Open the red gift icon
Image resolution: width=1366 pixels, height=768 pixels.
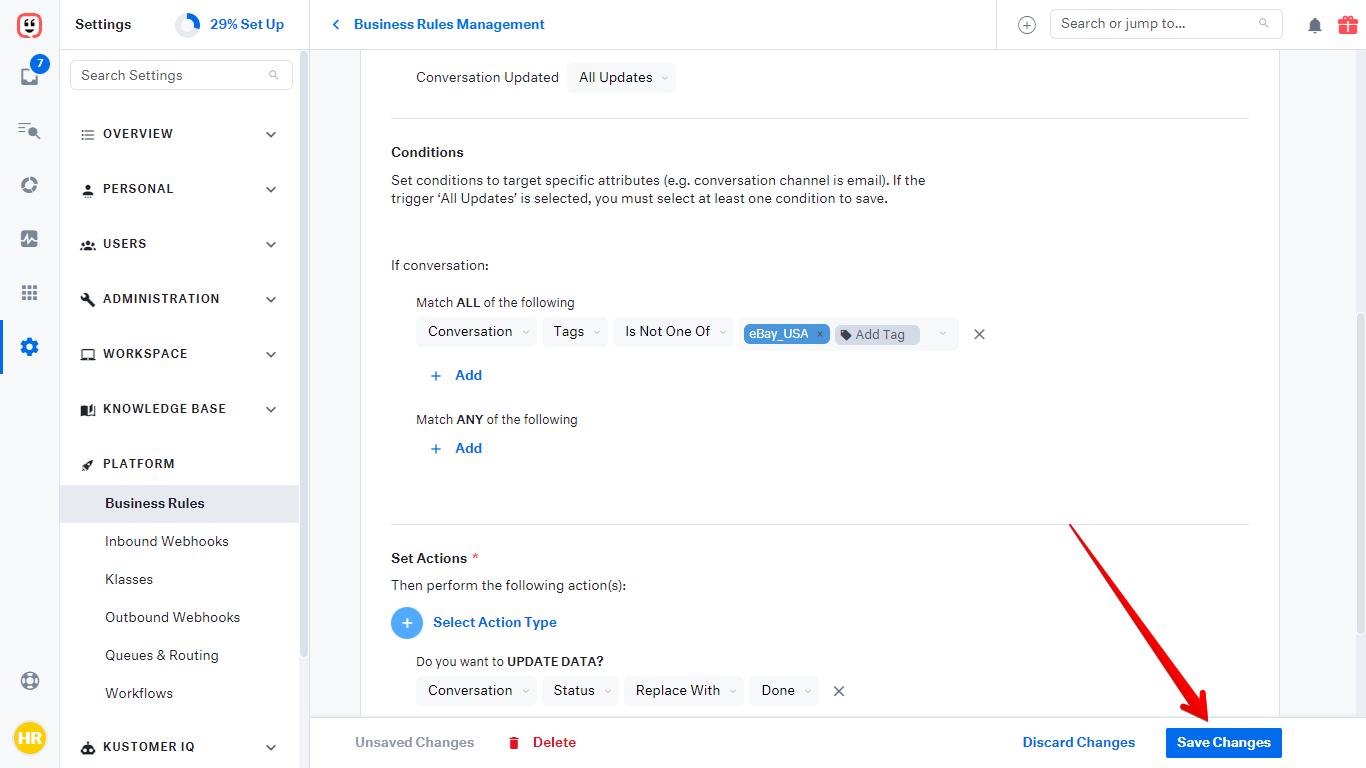[x=1347, y=25]
